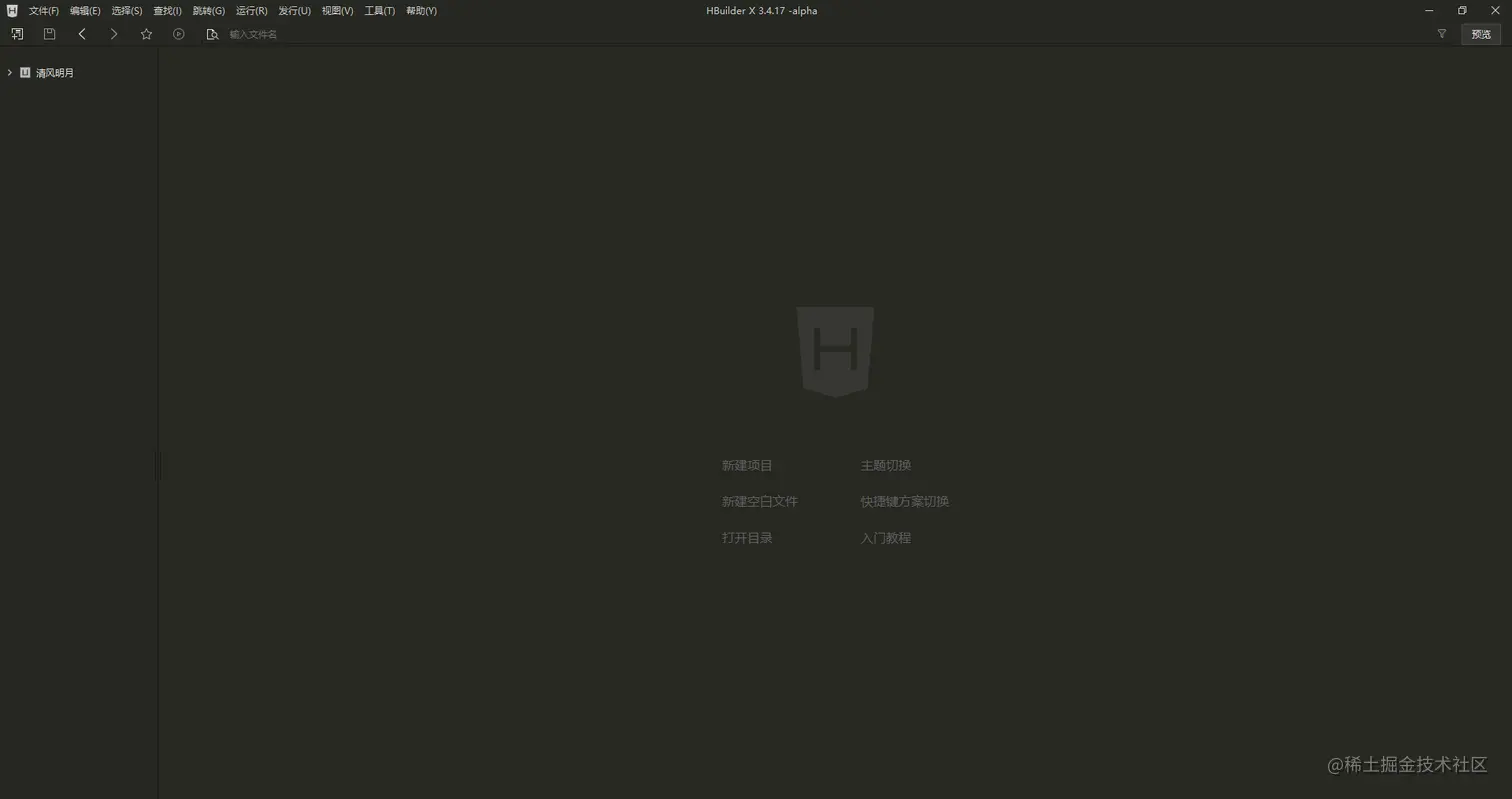This screenshot has height=799, width=1512.
Task: Open the 编辑(E) menu
Action: click(x=85, y=11)
